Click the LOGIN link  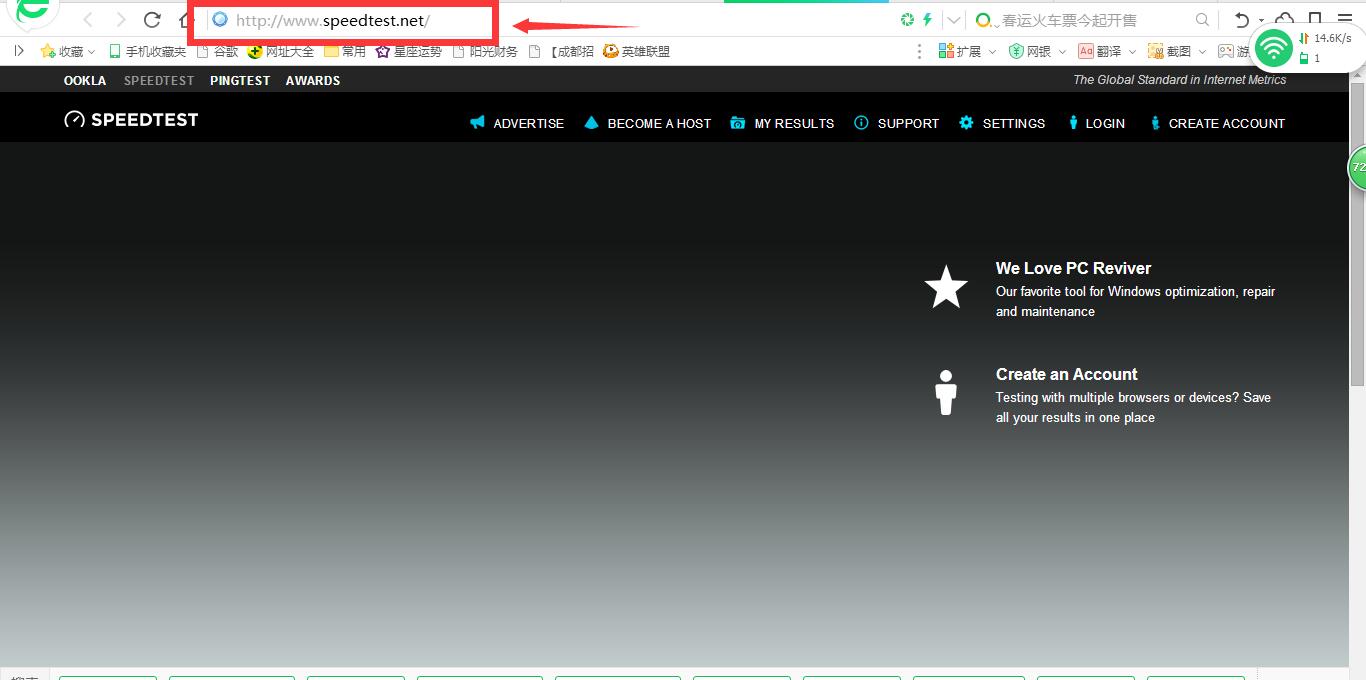tap(1105, 123)
